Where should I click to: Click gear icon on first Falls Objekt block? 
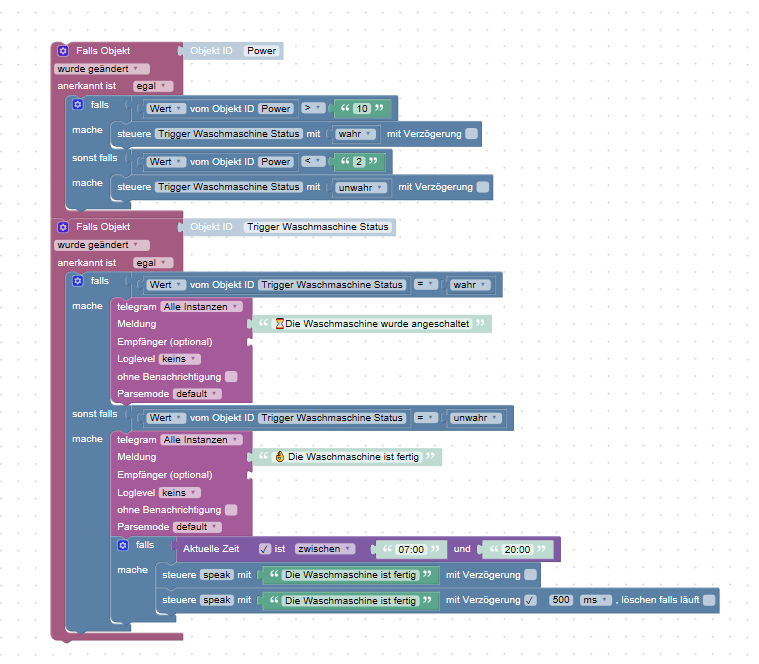click(63, 51)
